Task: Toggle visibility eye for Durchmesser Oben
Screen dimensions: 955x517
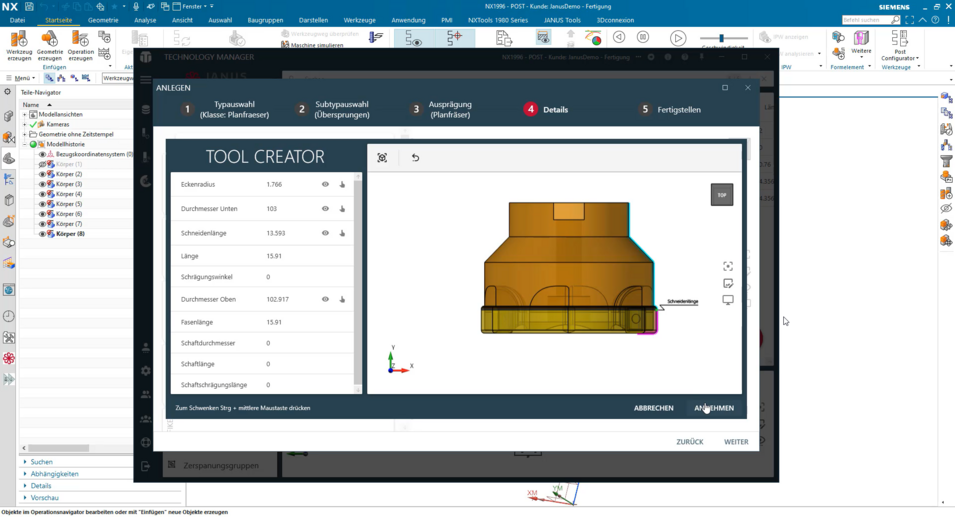Action: tap(325, 300)
